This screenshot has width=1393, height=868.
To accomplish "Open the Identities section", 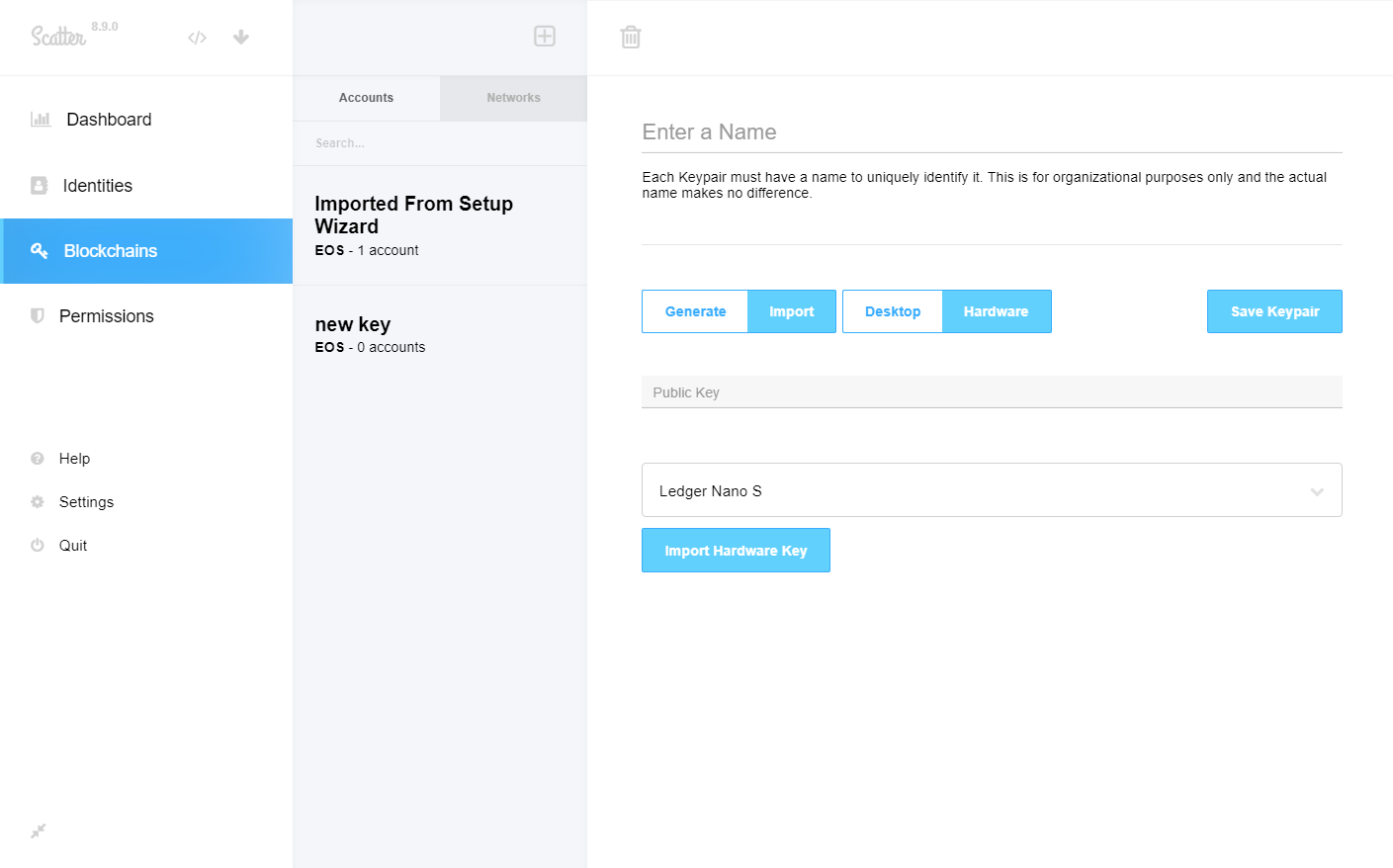I will (97, 186).
